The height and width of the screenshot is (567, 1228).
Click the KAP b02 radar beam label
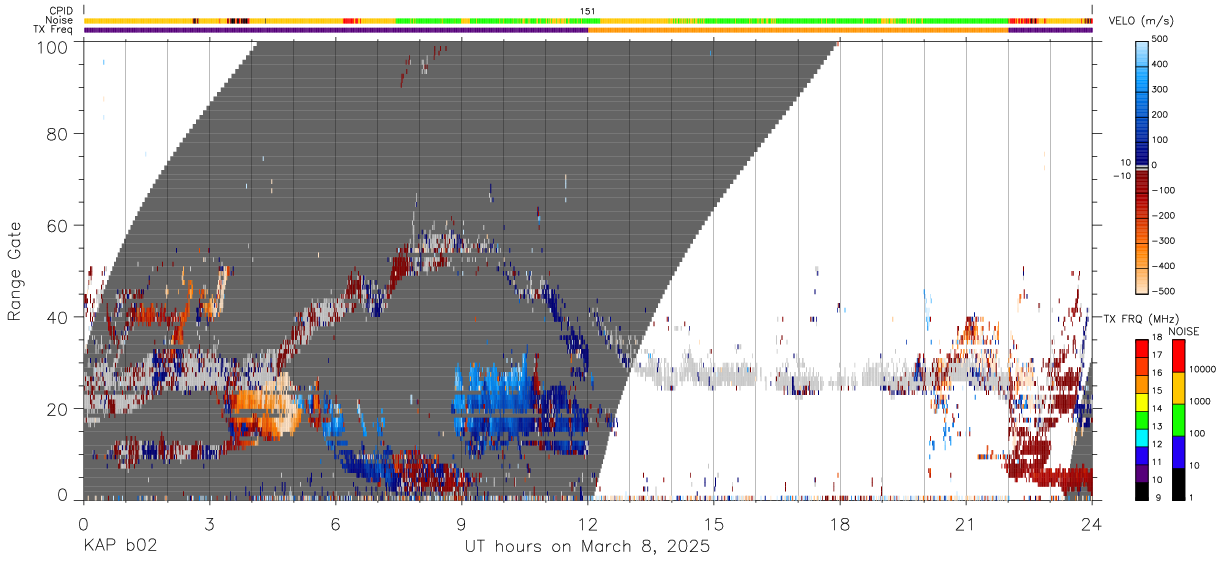click(120, 547)
